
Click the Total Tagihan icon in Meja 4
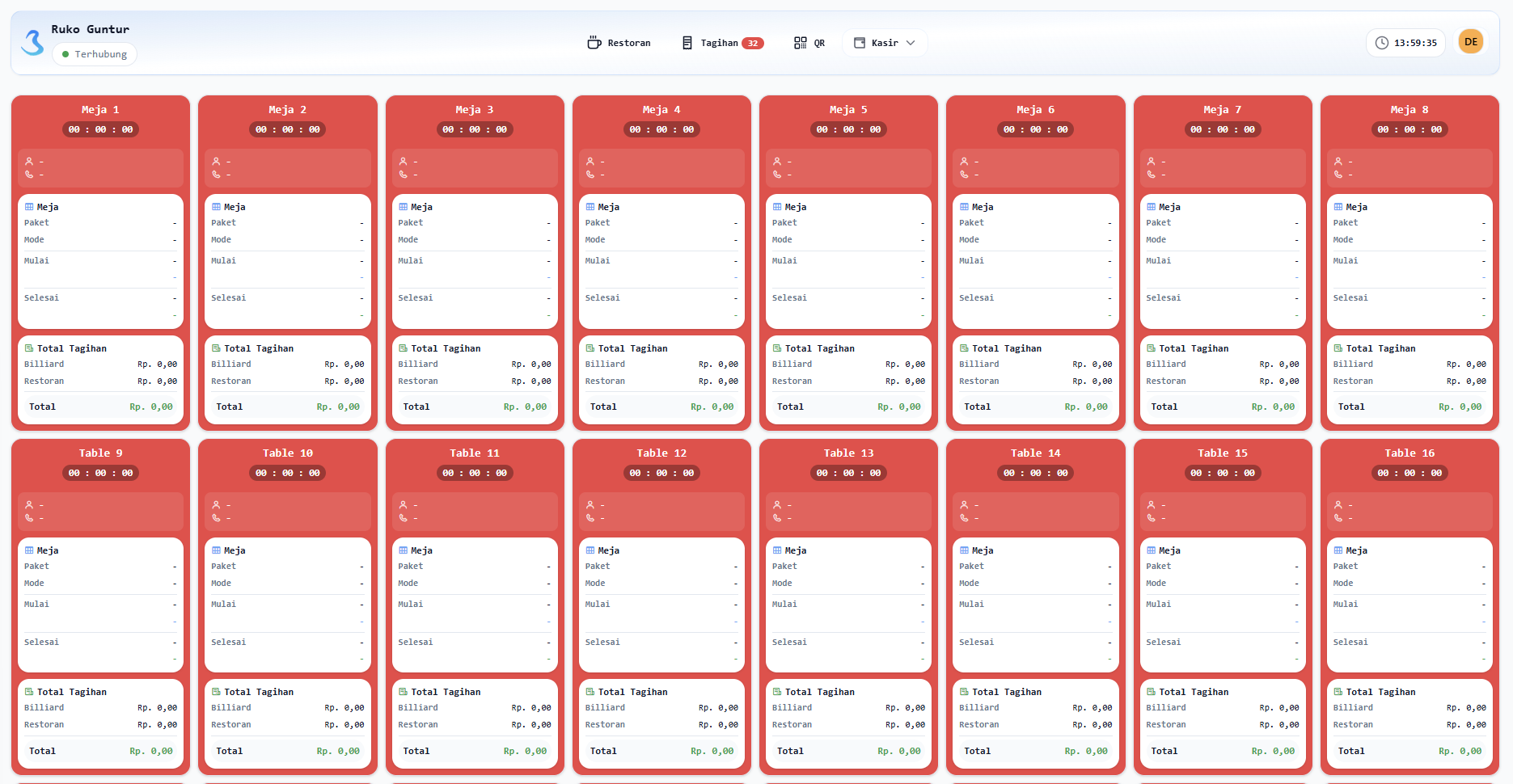click(590, 348)
